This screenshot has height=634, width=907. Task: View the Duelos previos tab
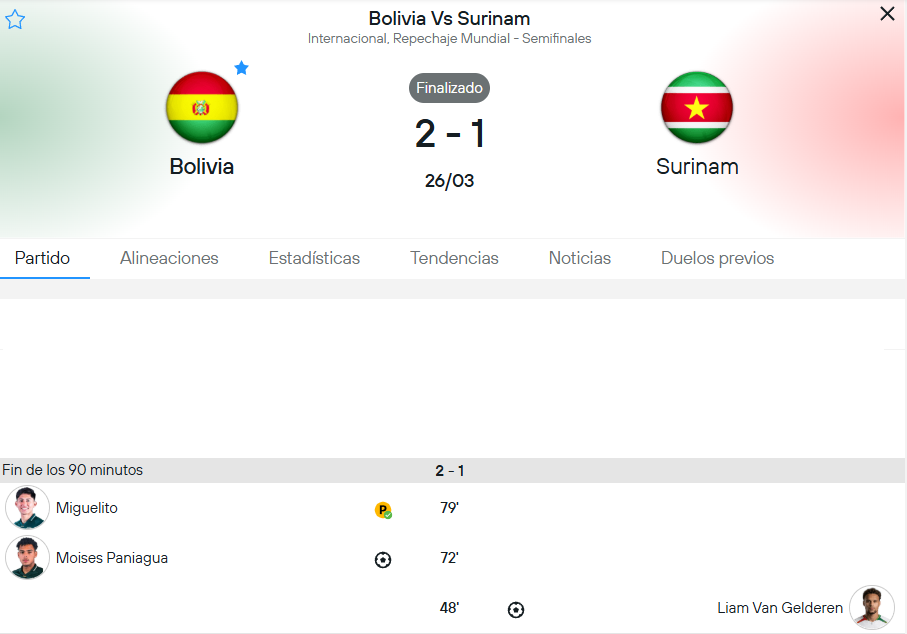point(717,258)
